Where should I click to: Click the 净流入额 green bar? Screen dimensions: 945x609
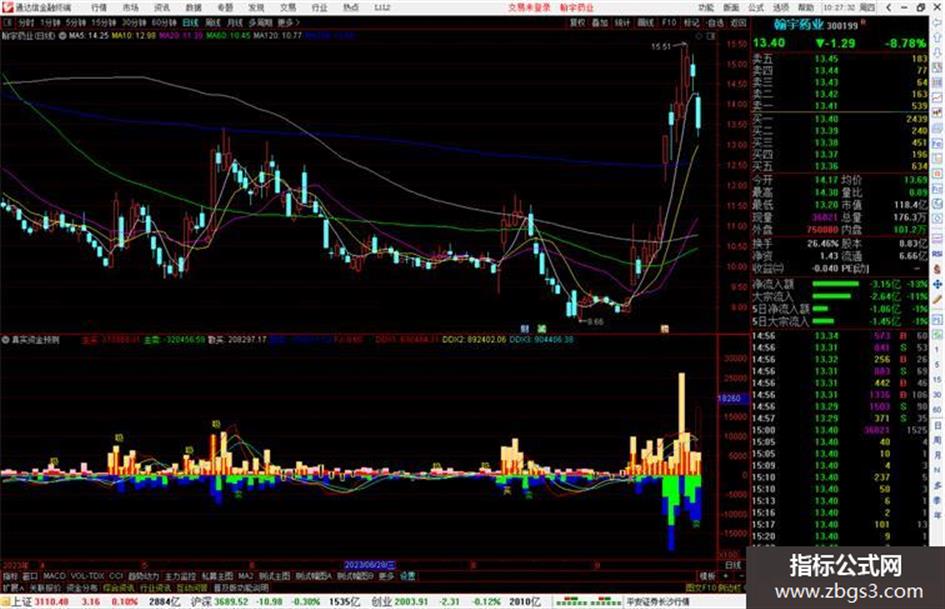pos(835,283)
